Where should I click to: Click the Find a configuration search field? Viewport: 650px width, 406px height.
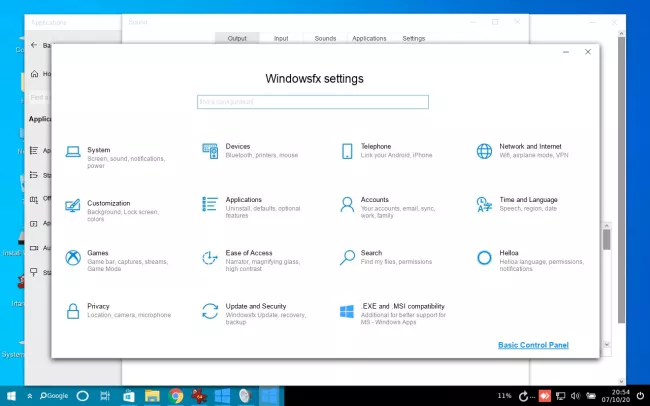coord(313,102)
